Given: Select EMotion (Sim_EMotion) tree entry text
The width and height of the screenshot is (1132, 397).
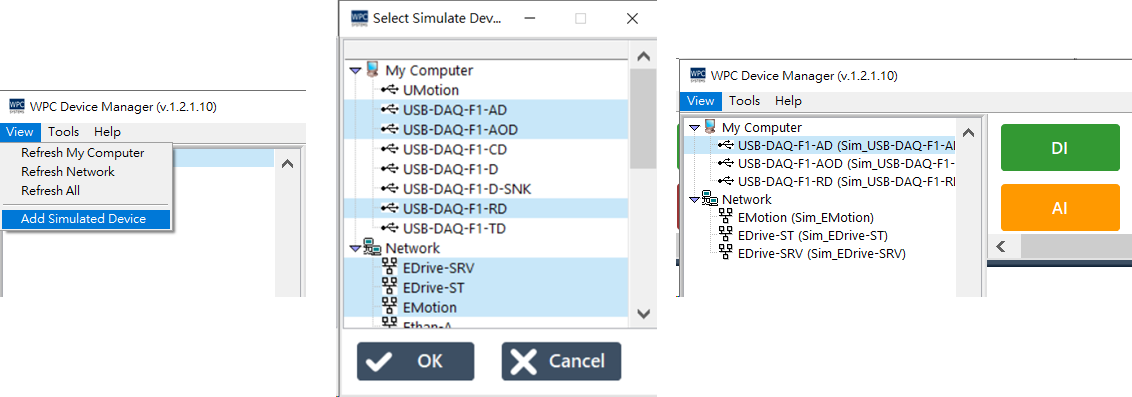Looking at the screenshot, I should click(x=806, y=217).
